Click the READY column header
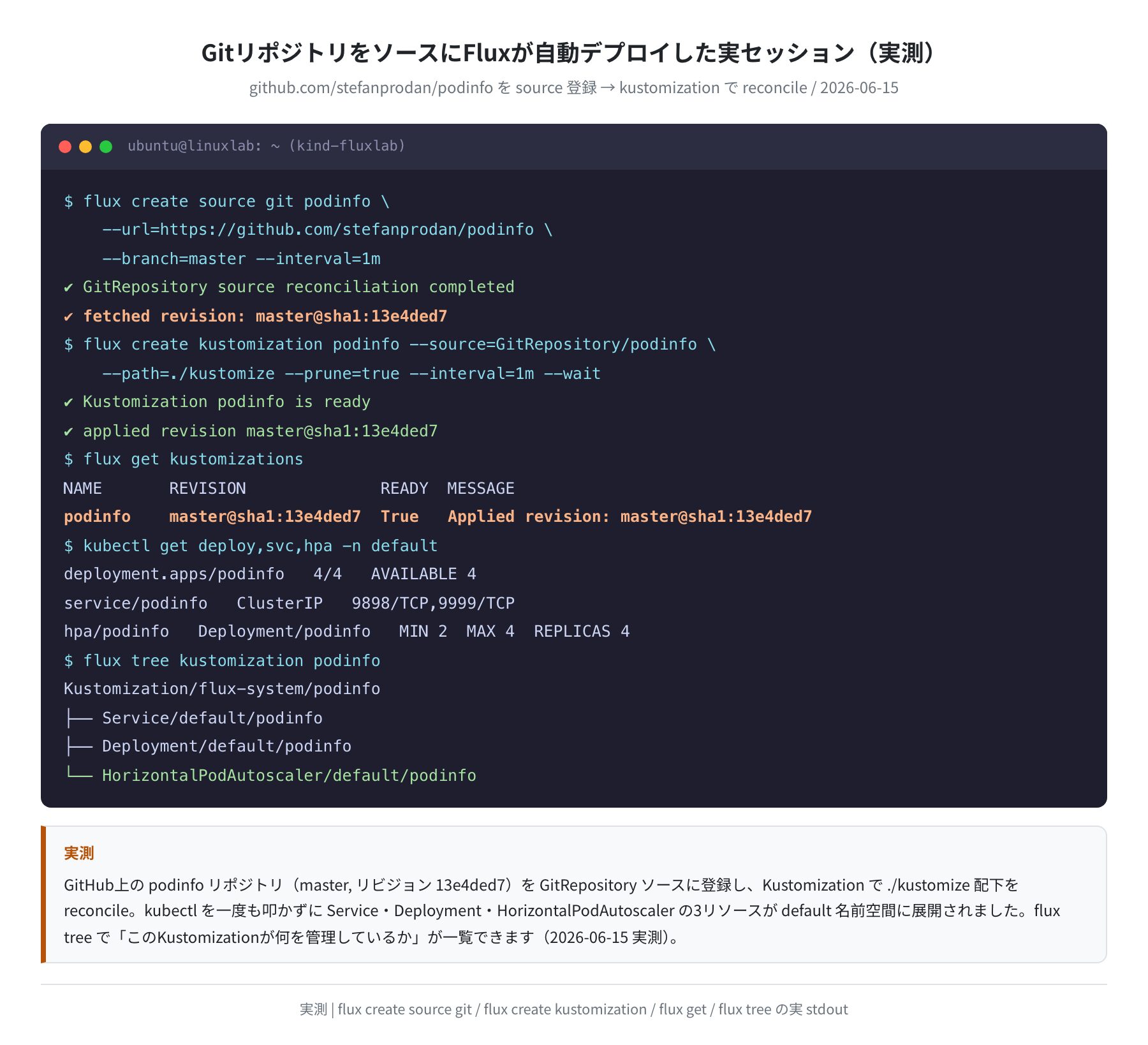 point(404,489)
